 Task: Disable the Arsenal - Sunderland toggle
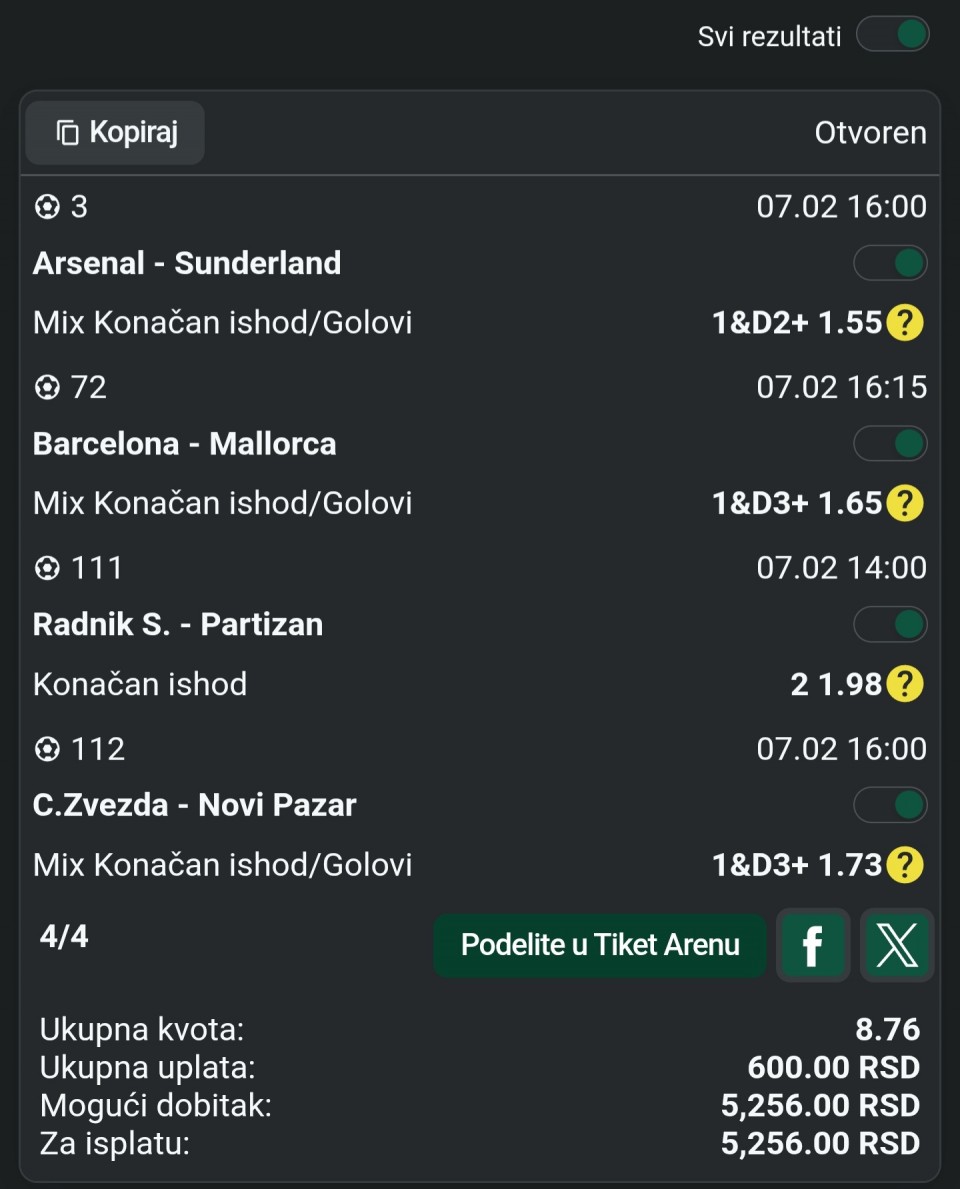[x=890, y=264]
